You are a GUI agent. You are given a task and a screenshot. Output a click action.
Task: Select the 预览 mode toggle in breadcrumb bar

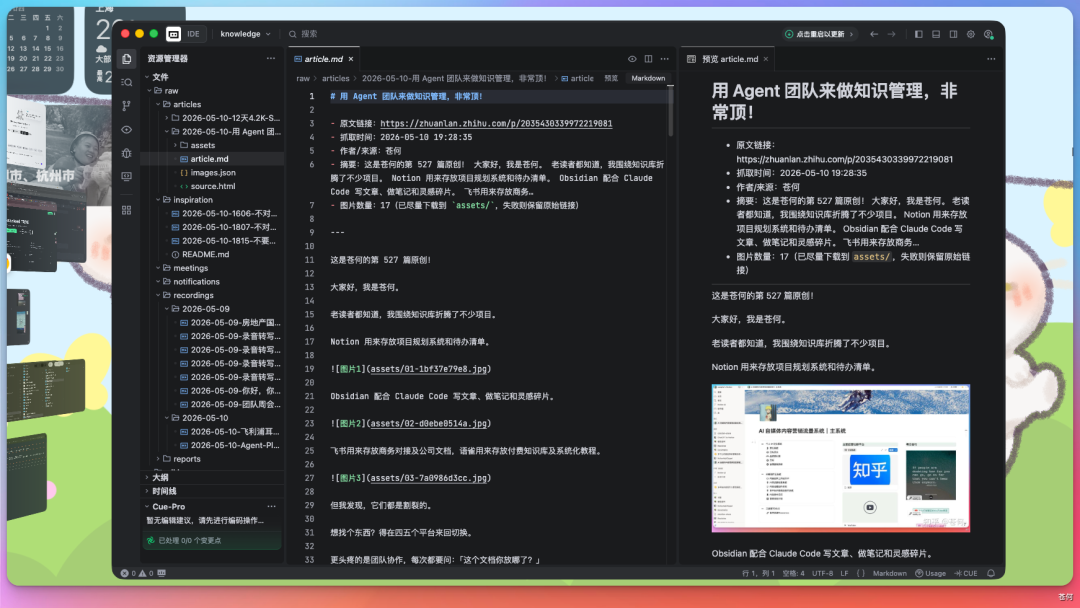tap(611, 78)
